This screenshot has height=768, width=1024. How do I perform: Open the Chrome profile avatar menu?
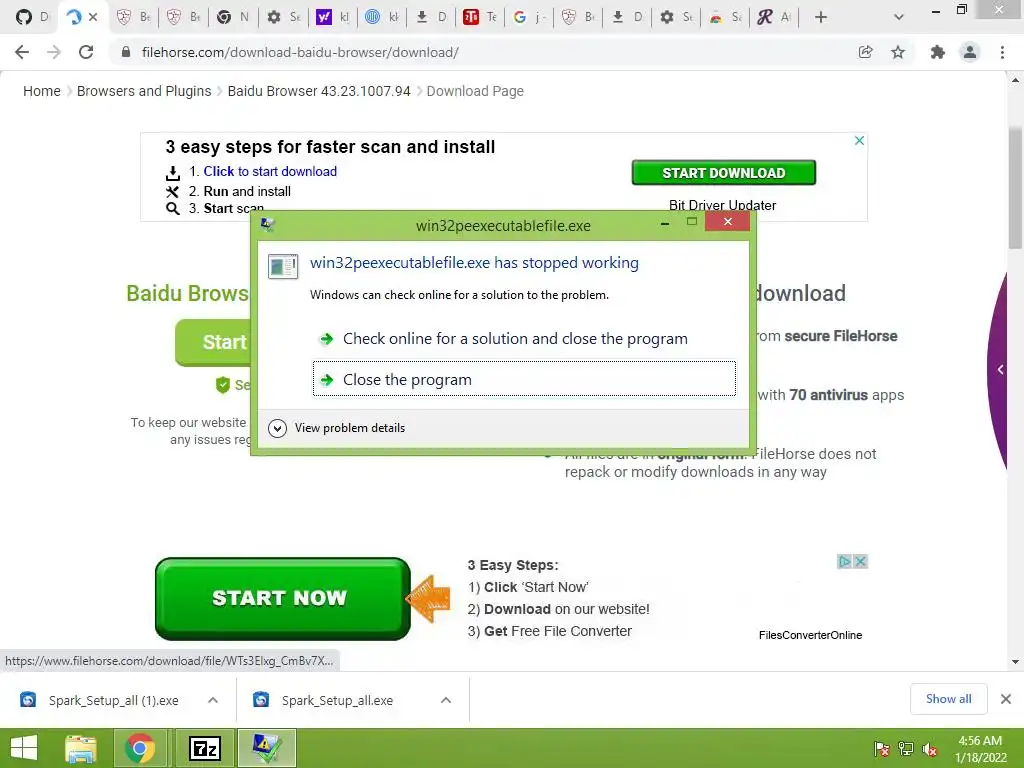[x=970, y=52]
